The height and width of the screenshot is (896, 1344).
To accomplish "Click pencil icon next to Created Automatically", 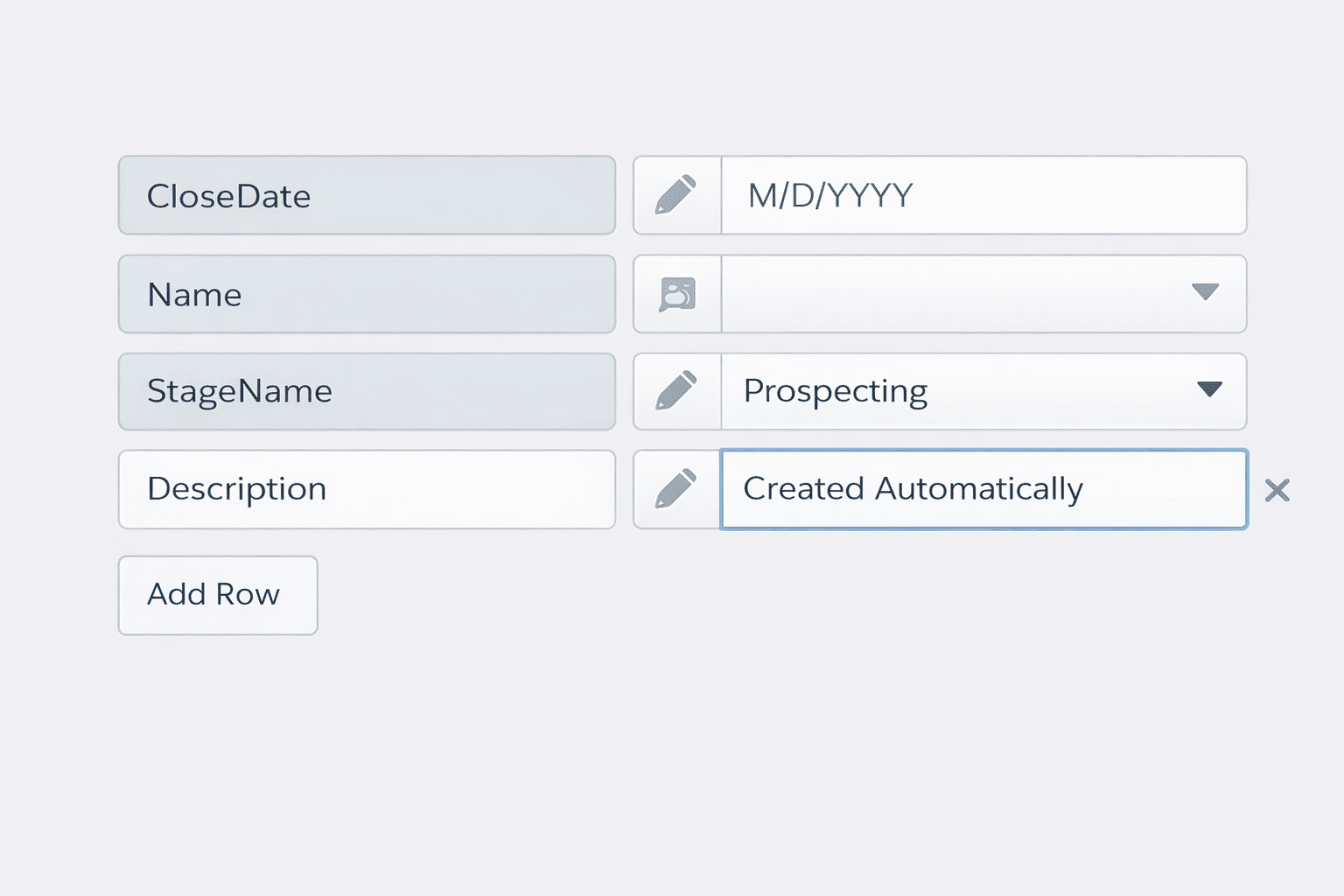I will (676, 489).
